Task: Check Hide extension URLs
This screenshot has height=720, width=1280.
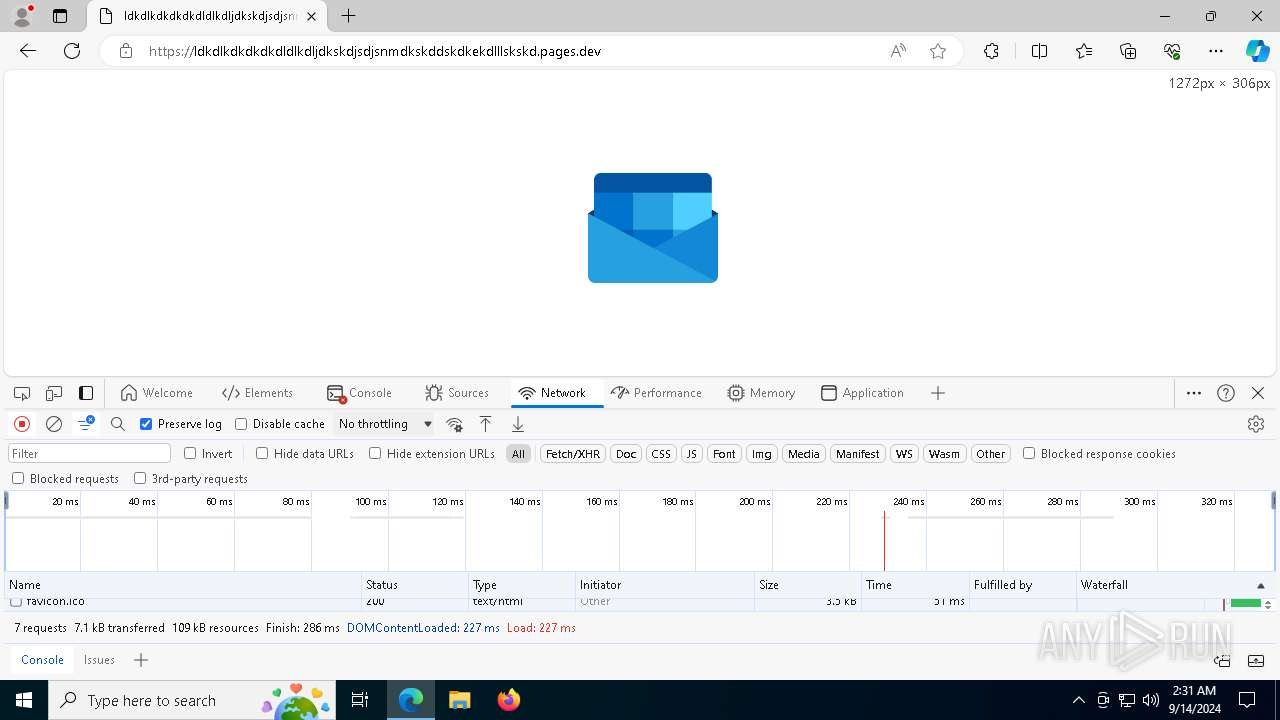Action: [x=375, y=453]
